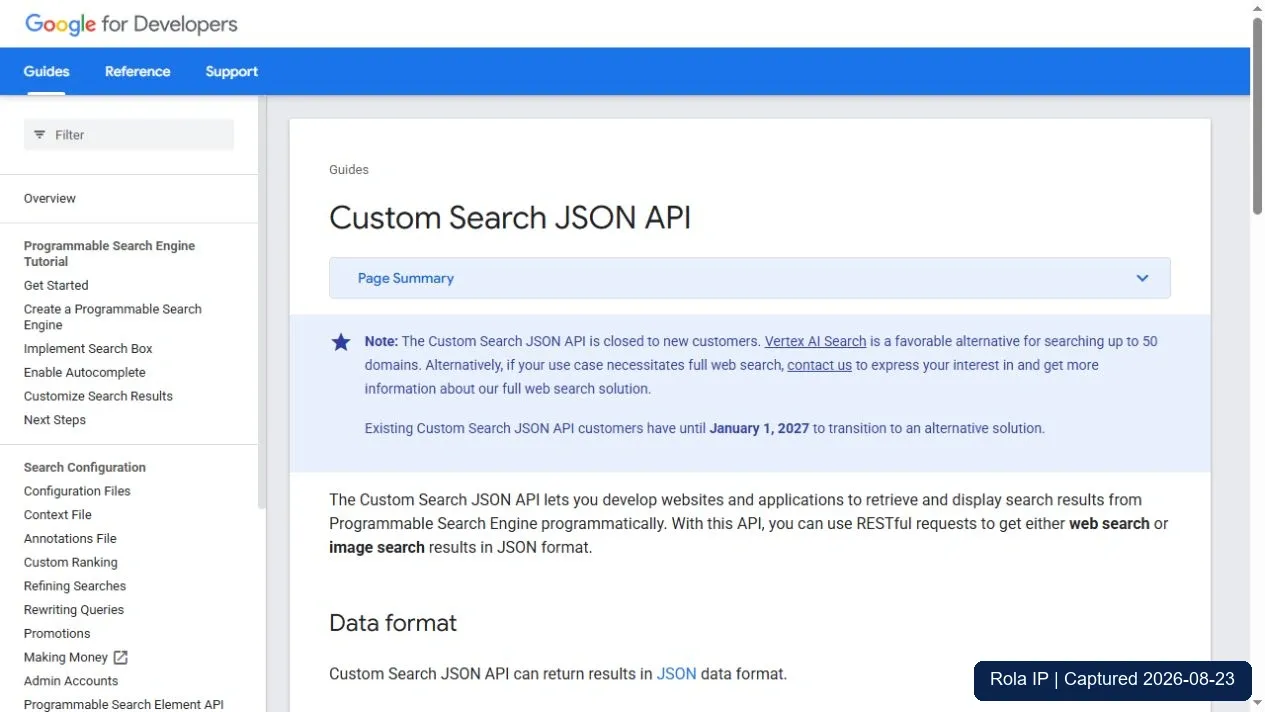Open Rewriting Queries page
Viewport: 1265px width, 712px height.
click(74, 610)
